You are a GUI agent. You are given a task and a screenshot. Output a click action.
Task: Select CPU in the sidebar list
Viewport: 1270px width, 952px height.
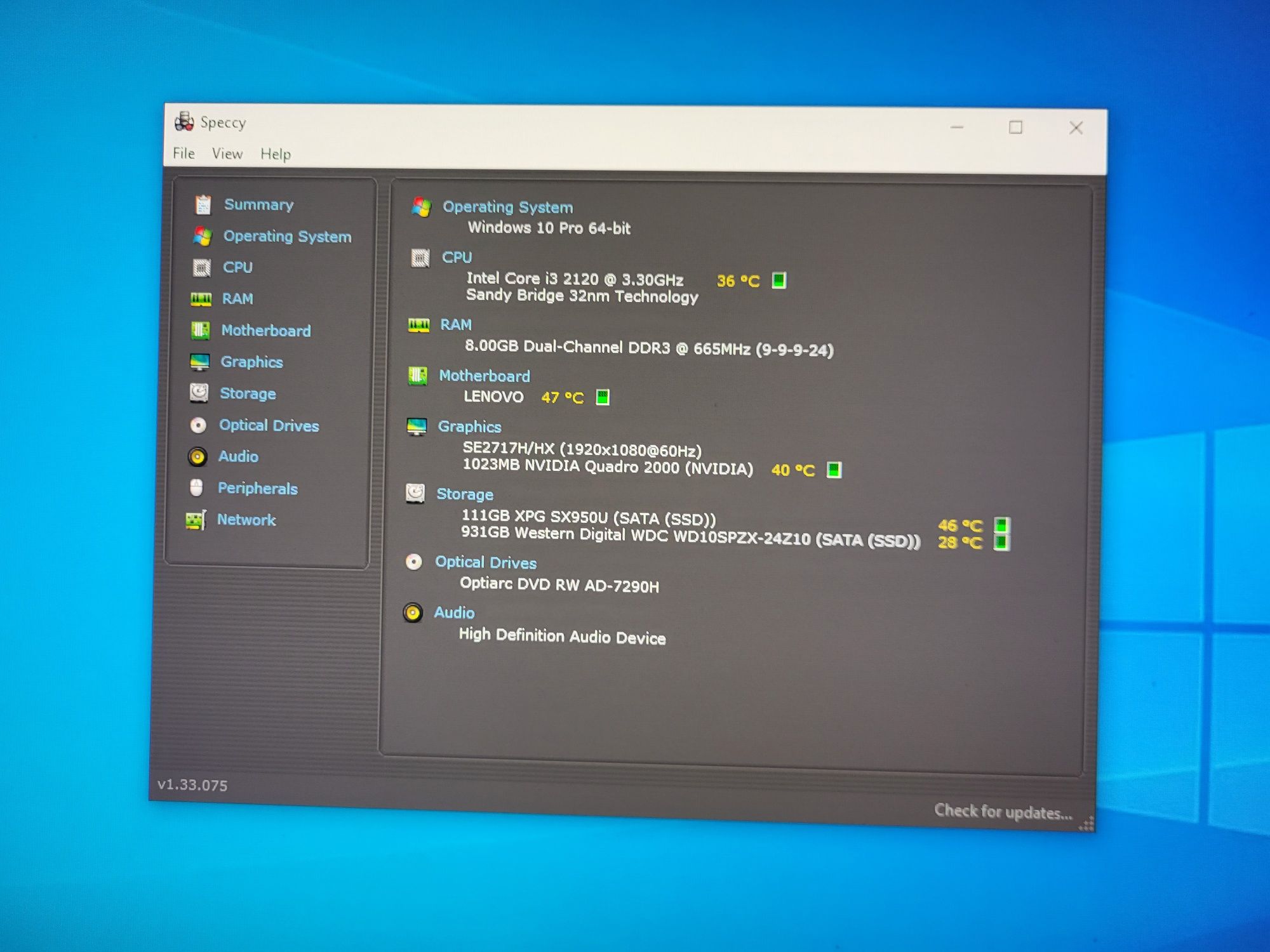[x=237, y=267]
